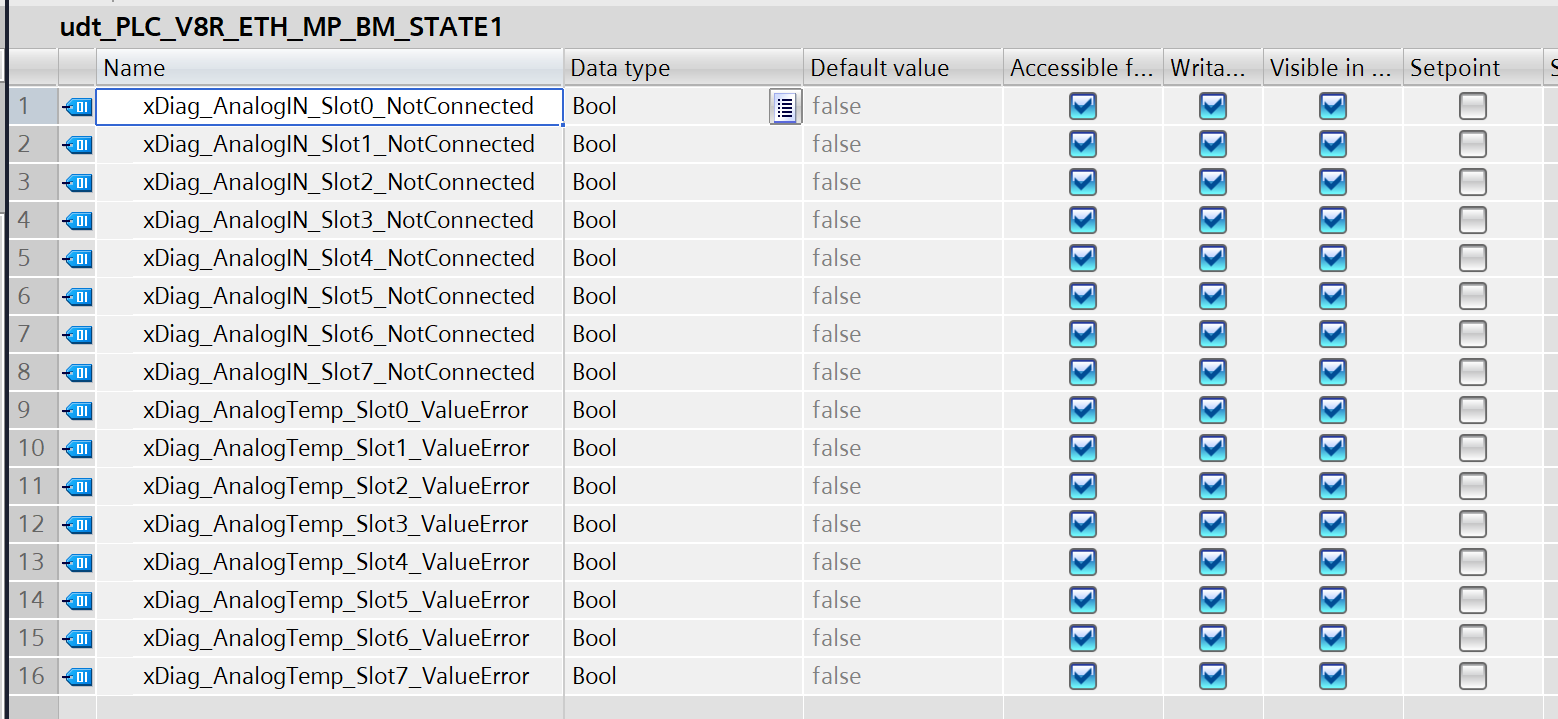This screenshot has height=719, width=1558.
Task: Open data type dropdown for row 1
Action: (785, 107)
